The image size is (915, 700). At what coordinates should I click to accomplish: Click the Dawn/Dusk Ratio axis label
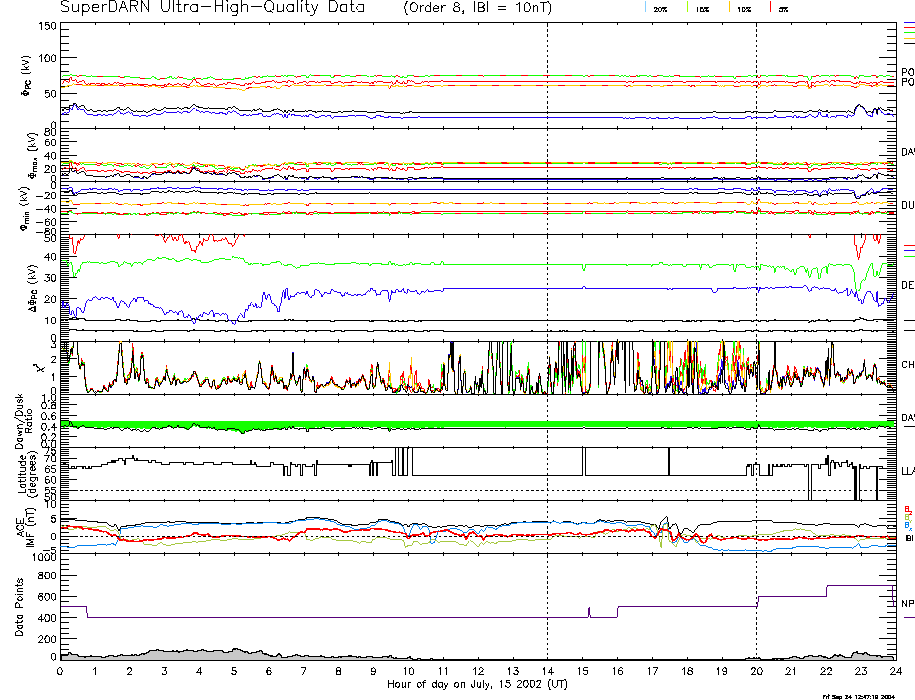point(25,420)
